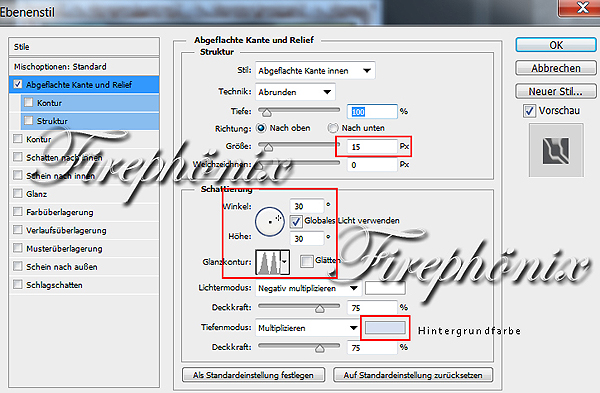Image resolution: width=600 pixels, height=393 pixels.
Task: Open the Technik dropdown Abrunden
Action: (295, 92)
